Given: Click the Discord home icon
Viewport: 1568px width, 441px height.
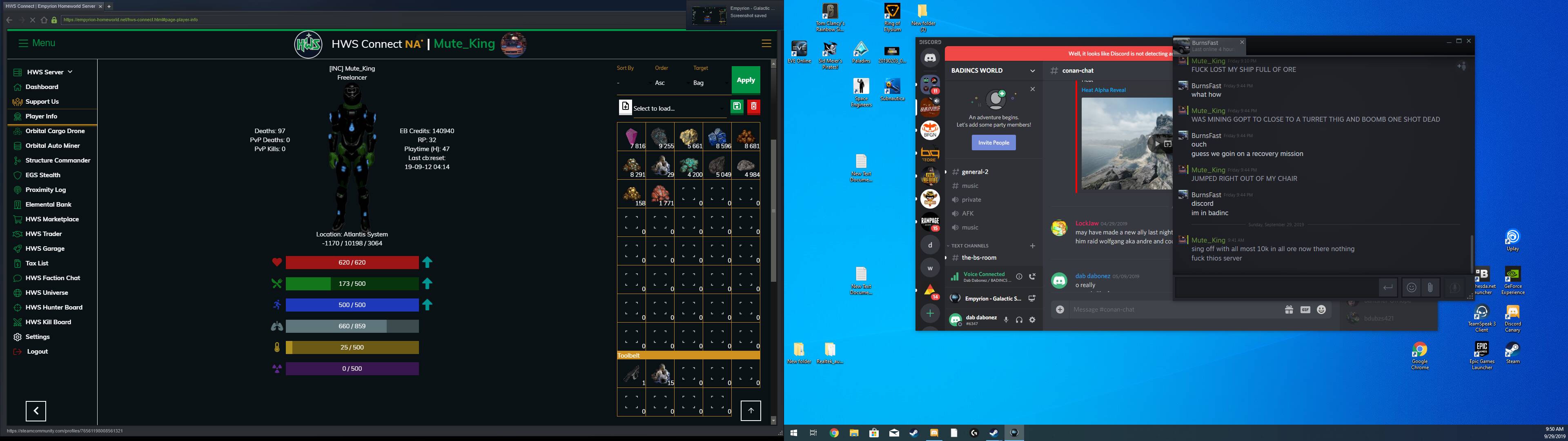Looking at the screenshot, I should [x=930, y=58].
